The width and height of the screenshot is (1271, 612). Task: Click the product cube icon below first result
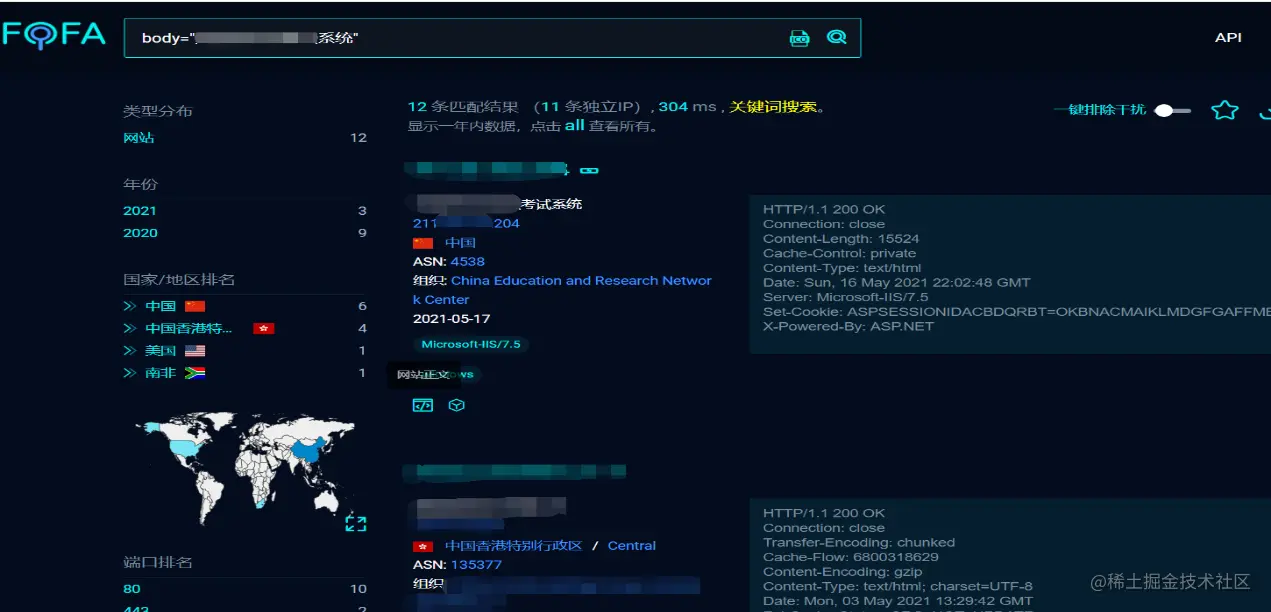point(457,405)
